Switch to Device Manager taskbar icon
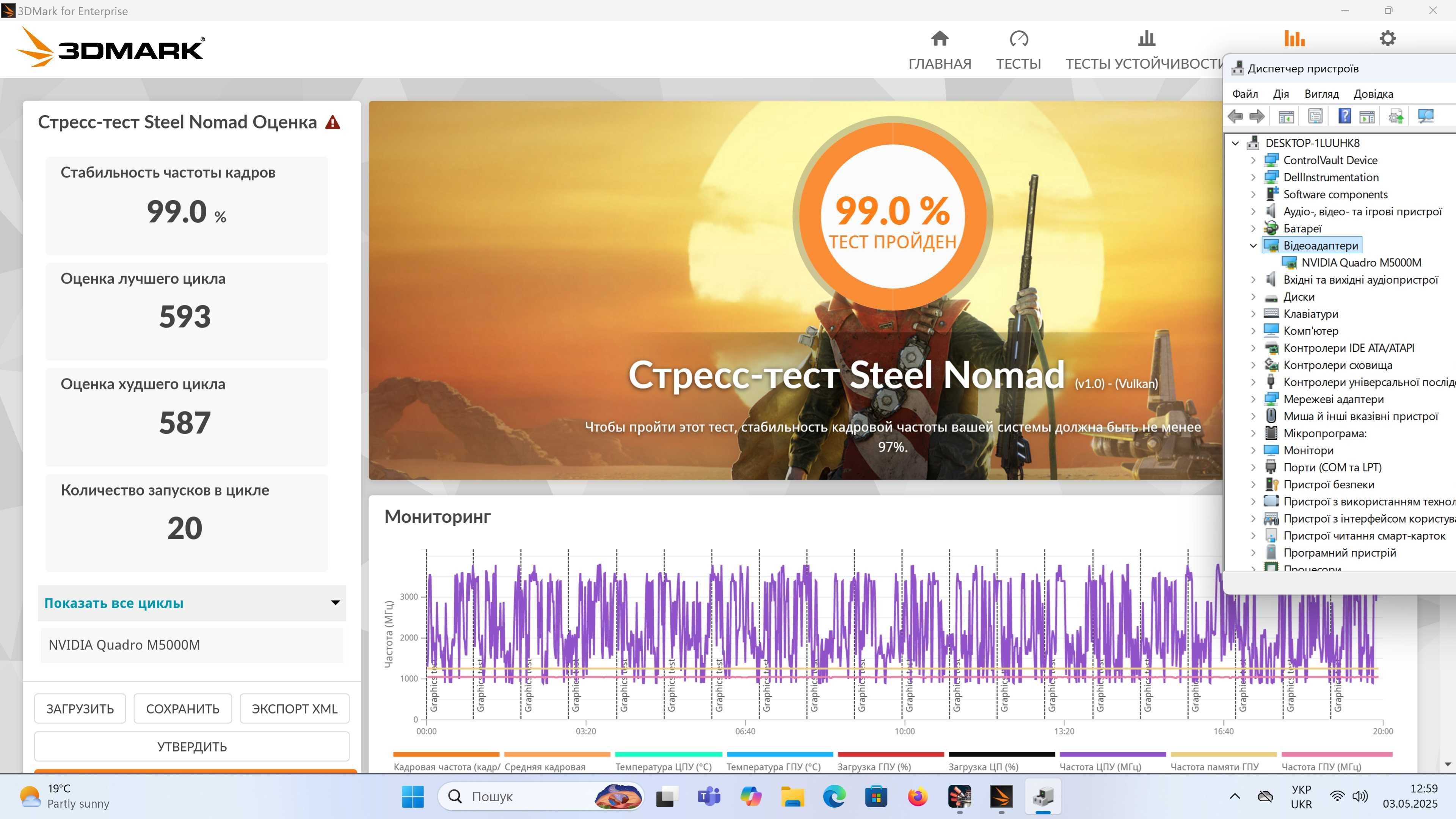Viewport: 1456px width, 819px height. click(1043, 796)
